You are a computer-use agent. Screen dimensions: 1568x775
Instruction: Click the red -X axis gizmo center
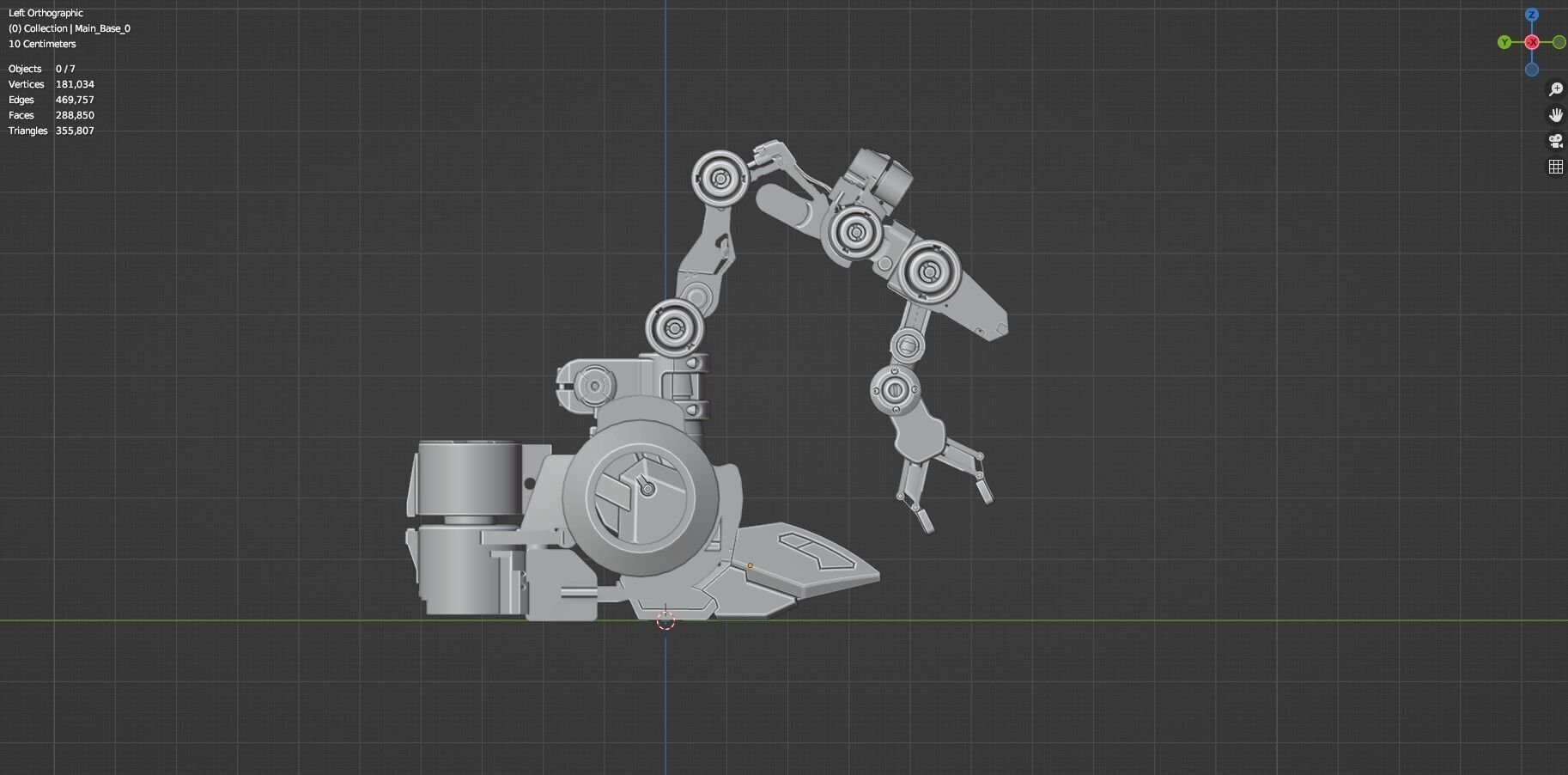click(1532, 42)
